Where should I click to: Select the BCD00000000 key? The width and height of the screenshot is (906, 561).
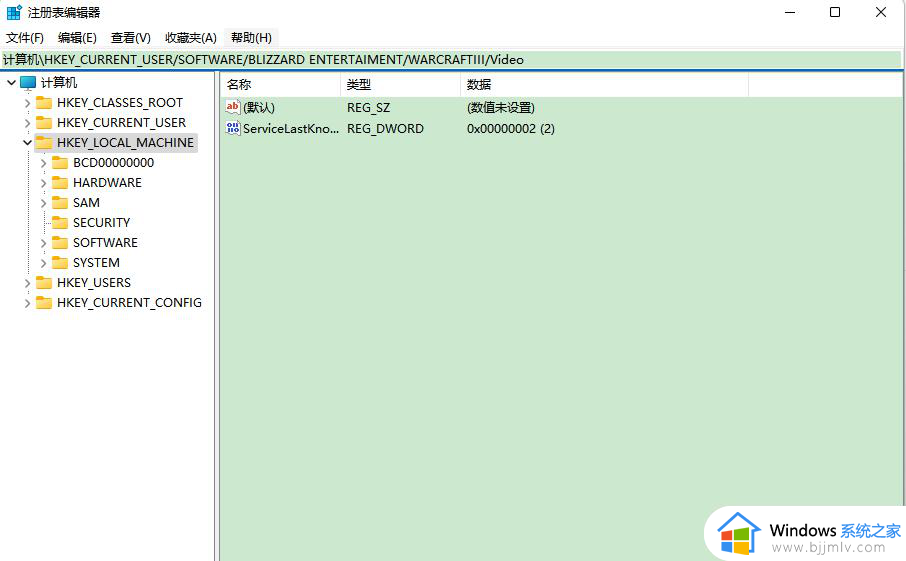[113, 163]
